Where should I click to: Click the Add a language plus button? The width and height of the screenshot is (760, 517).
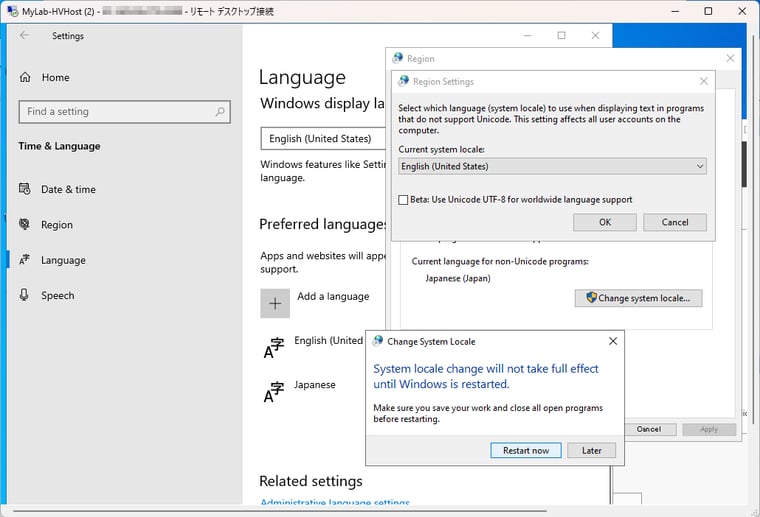[275, 303]
